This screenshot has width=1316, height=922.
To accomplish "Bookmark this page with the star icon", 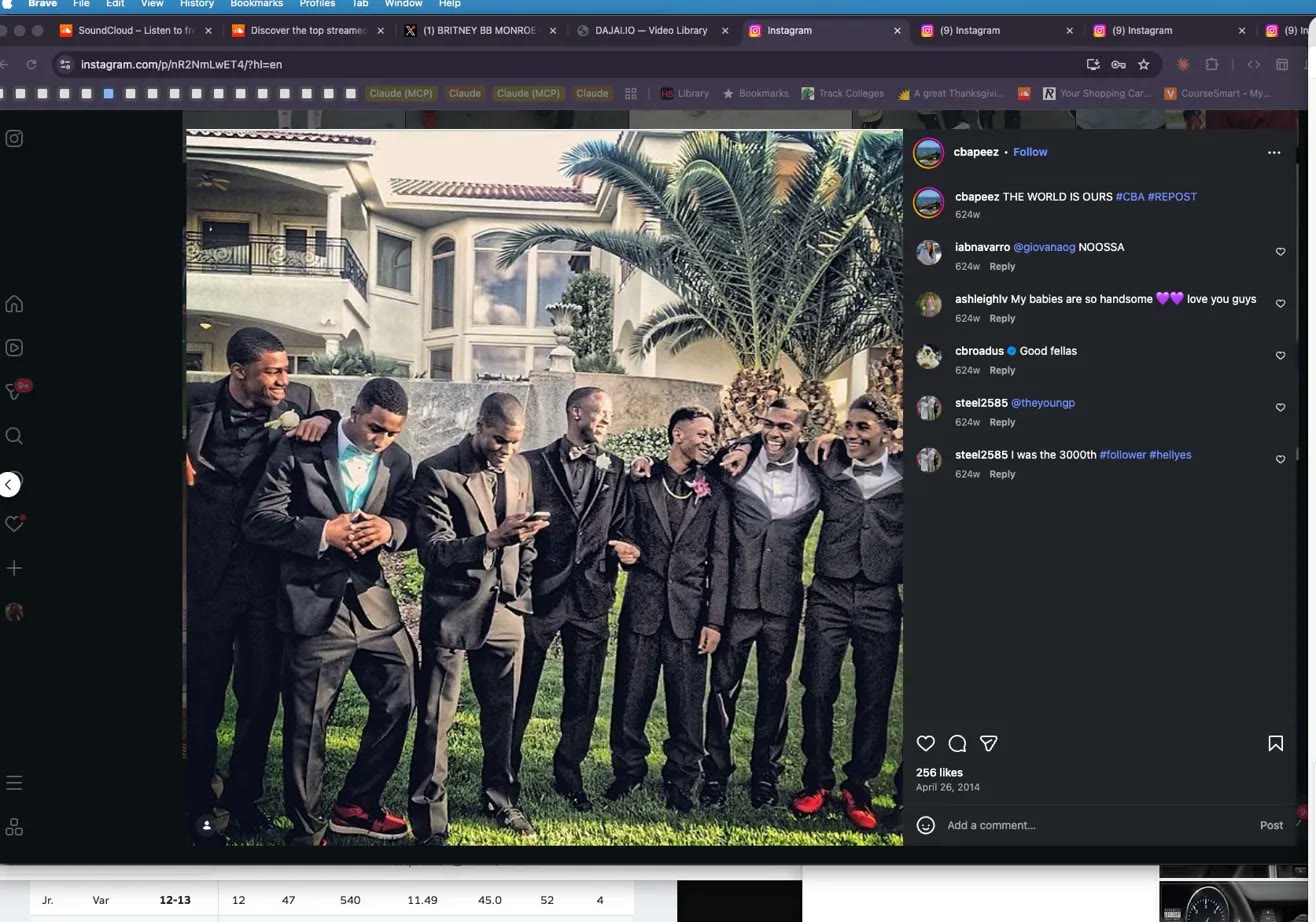I will pos(1143,64).
